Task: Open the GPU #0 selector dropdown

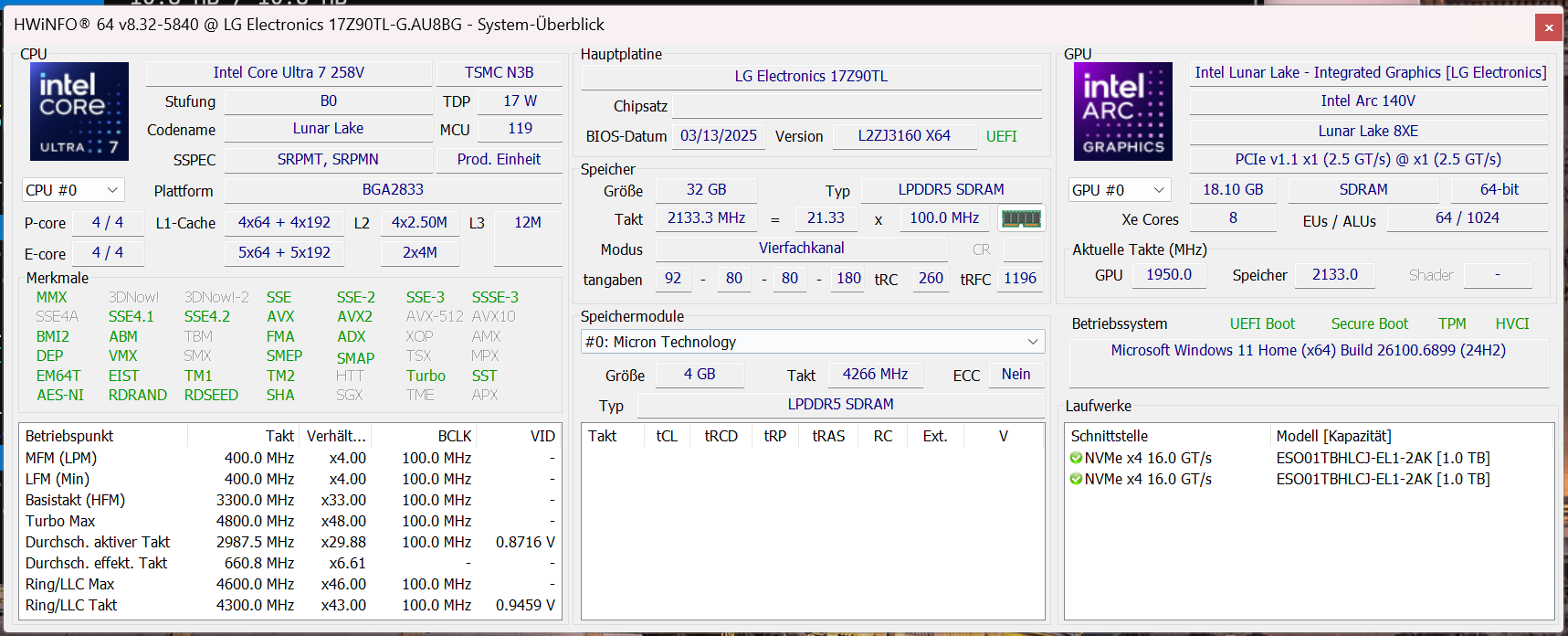Action: click(1120, 190)
